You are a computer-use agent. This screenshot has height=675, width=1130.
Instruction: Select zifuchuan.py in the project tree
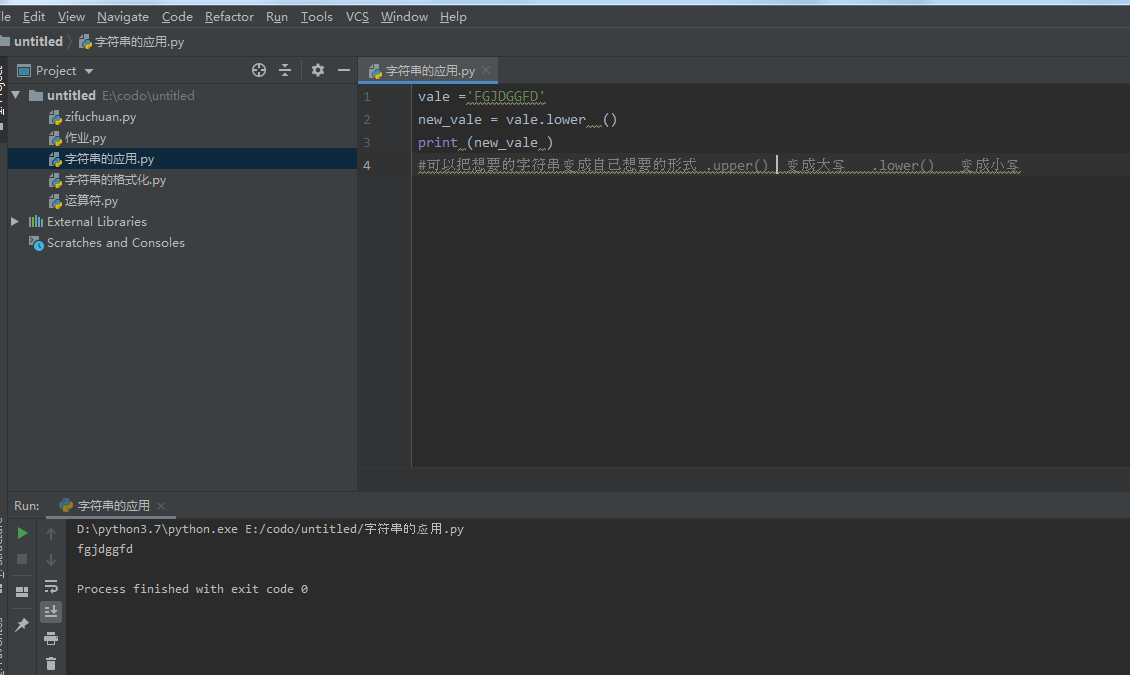pos(100,117)
